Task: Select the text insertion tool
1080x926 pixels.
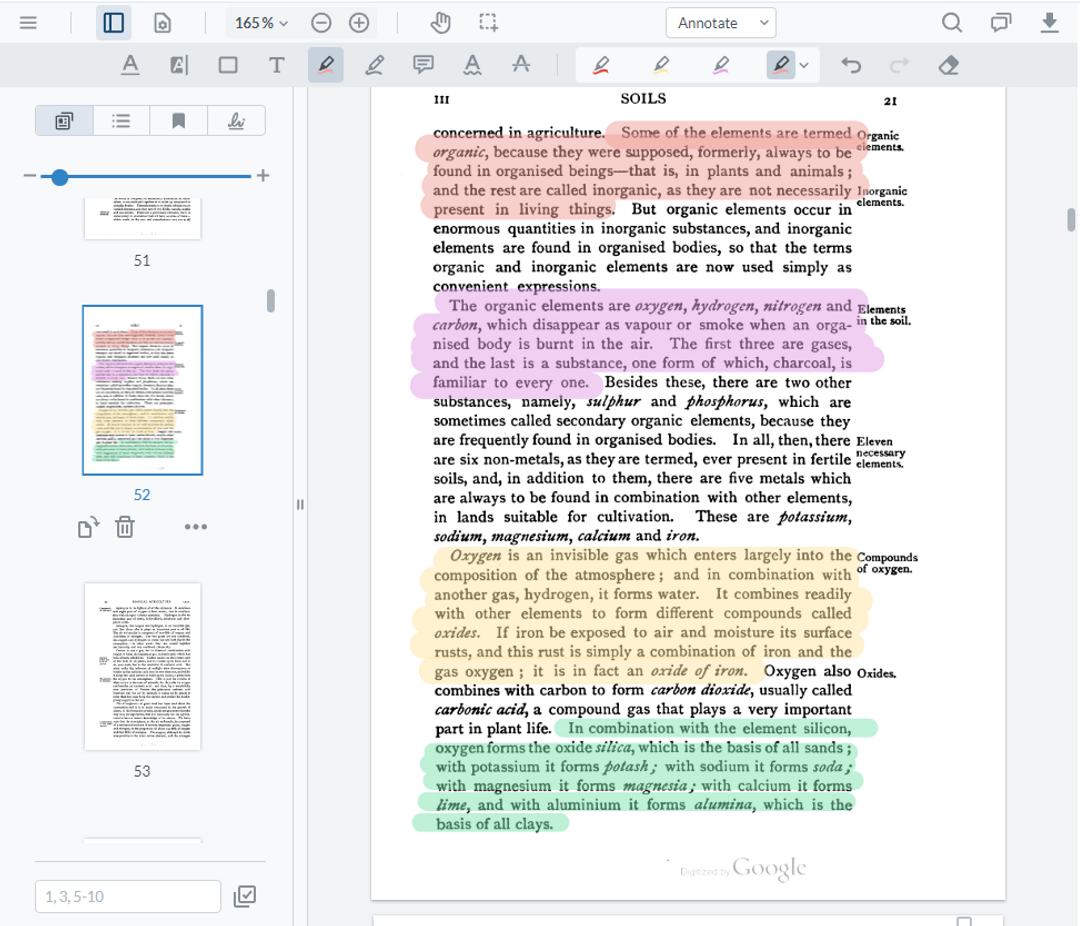Action: [x=277, y=63]
